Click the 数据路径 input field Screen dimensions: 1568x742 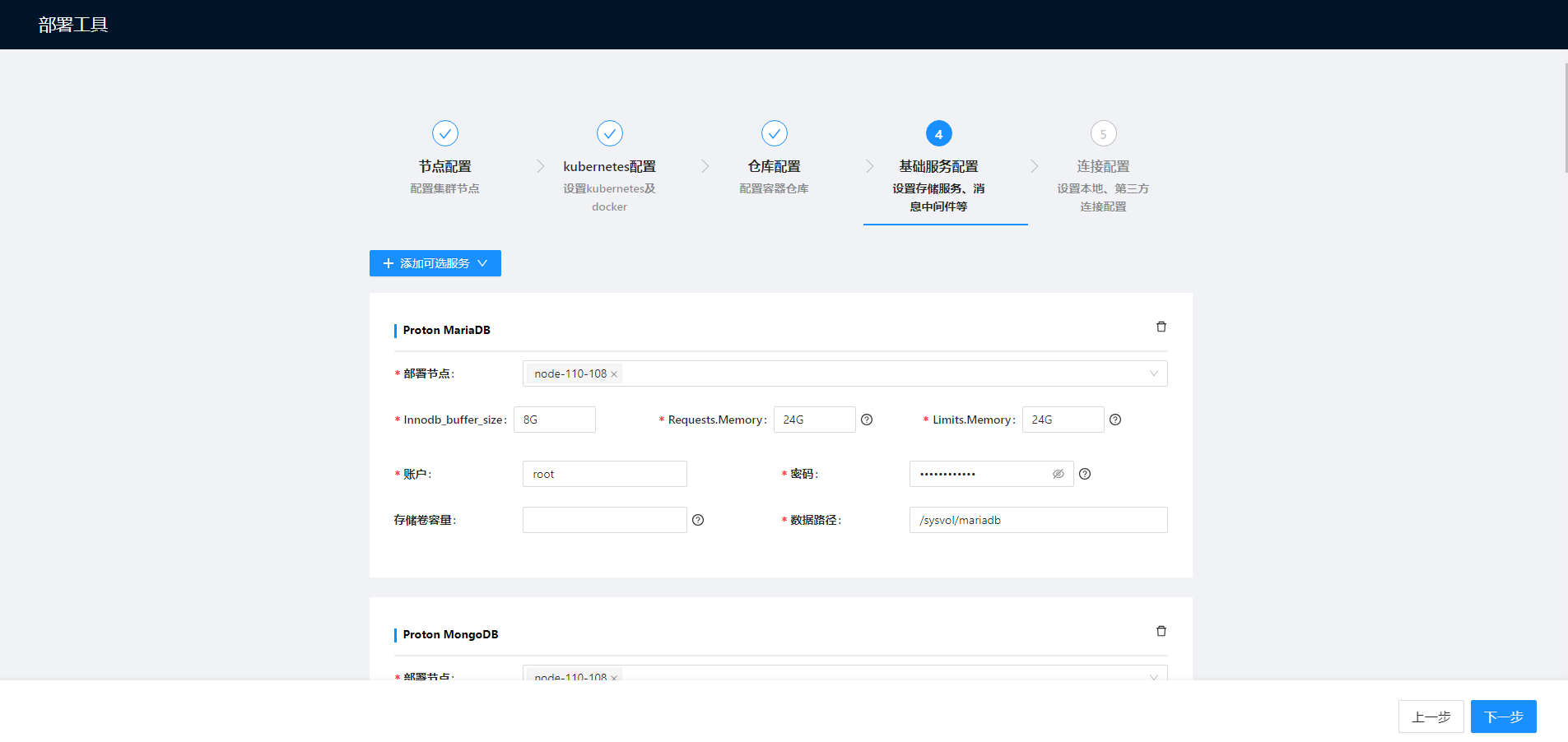click(x=1039, y=520)
